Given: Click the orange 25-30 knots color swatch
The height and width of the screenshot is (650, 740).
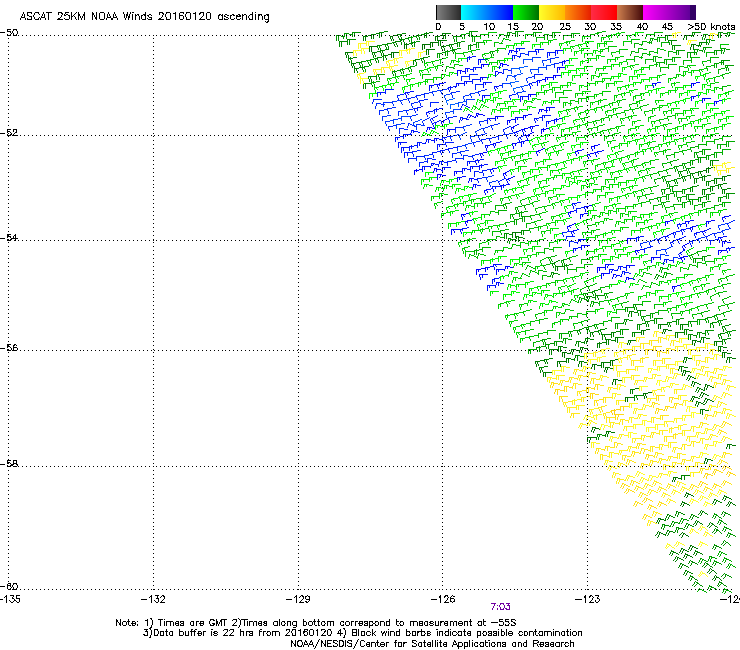Looking at the screenshot, I should tap(578, 12).
